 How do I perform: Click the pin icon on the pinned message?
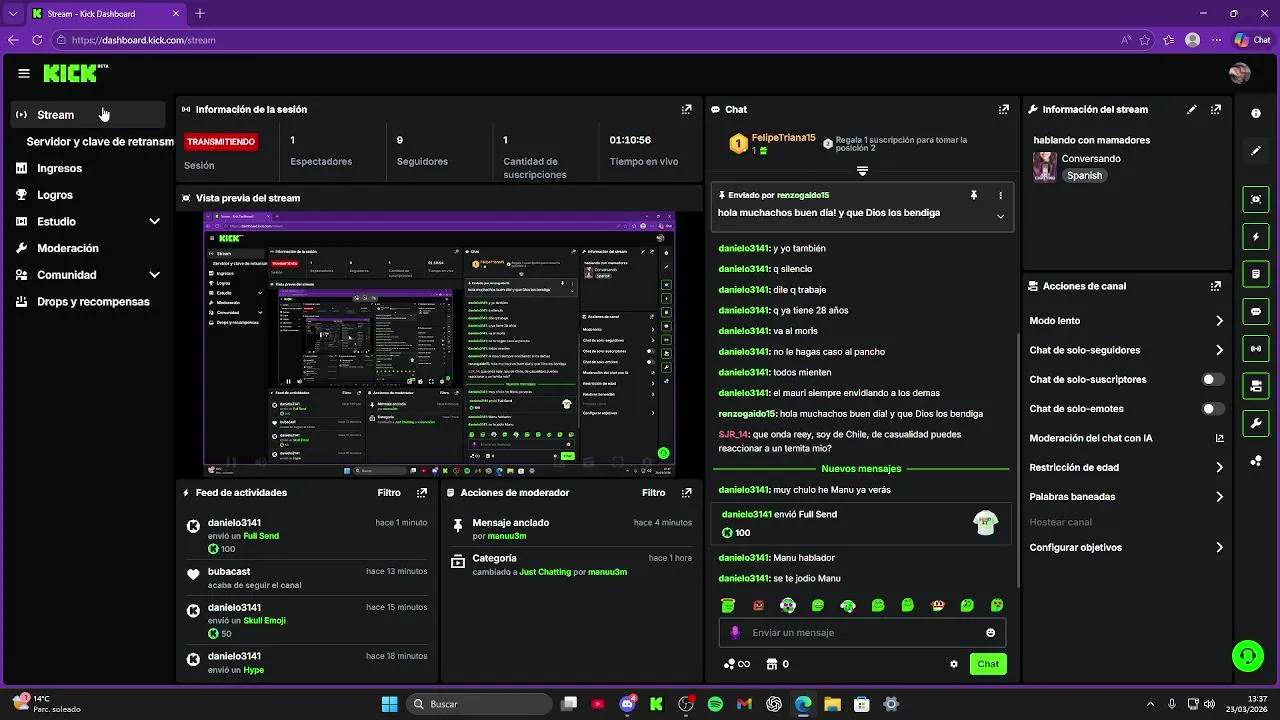click(973, 195)
